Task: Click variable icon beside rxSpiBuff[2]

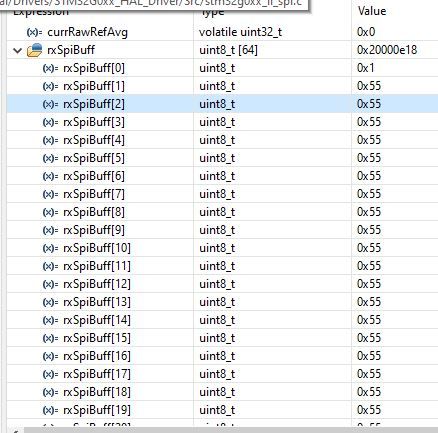Action: point(50,104)
